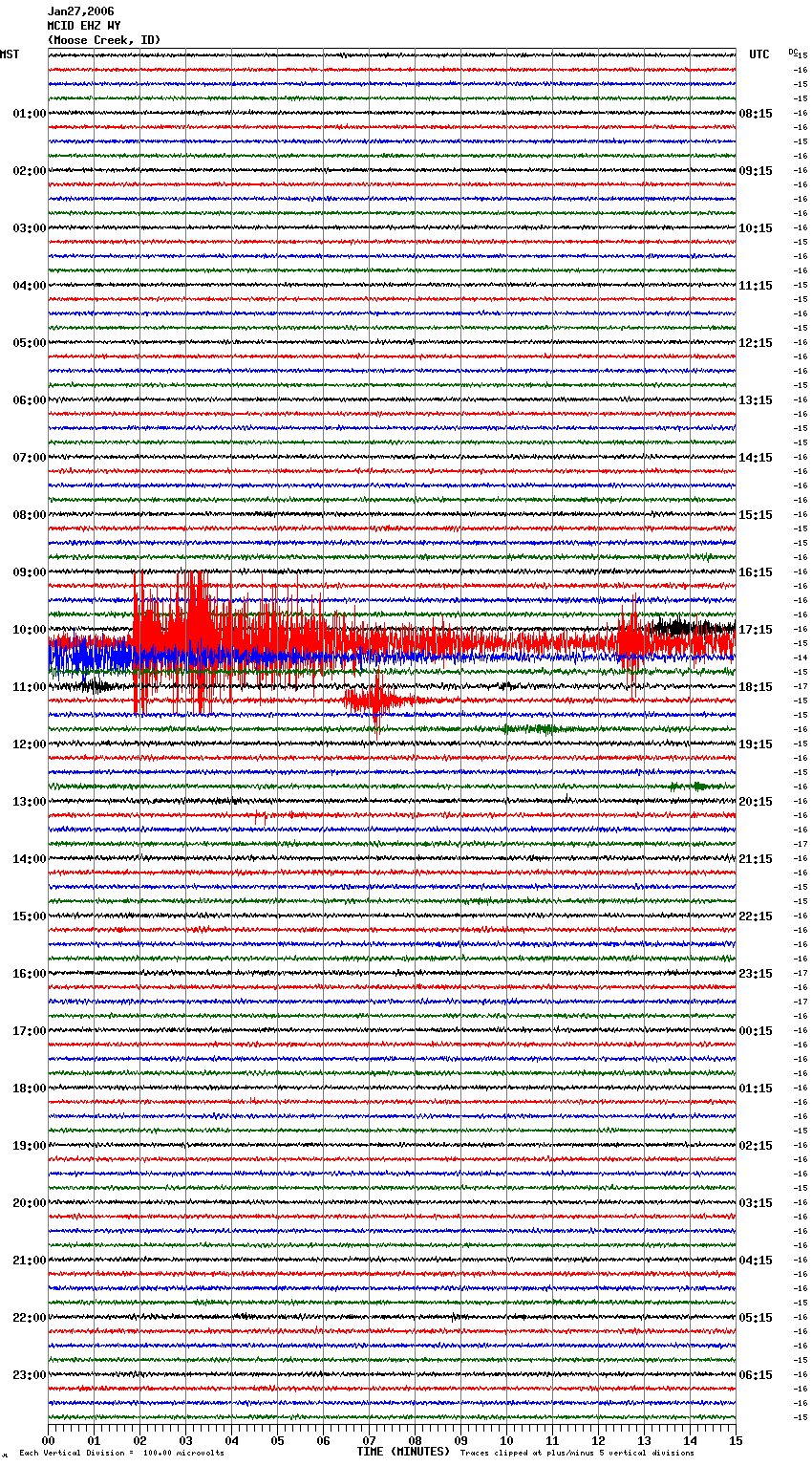Viewport: 812px width, 1466px height.
Task: Click the 'Each Vertical Division = 100.00 microvolts' note
Action: tap(122, 1454)
